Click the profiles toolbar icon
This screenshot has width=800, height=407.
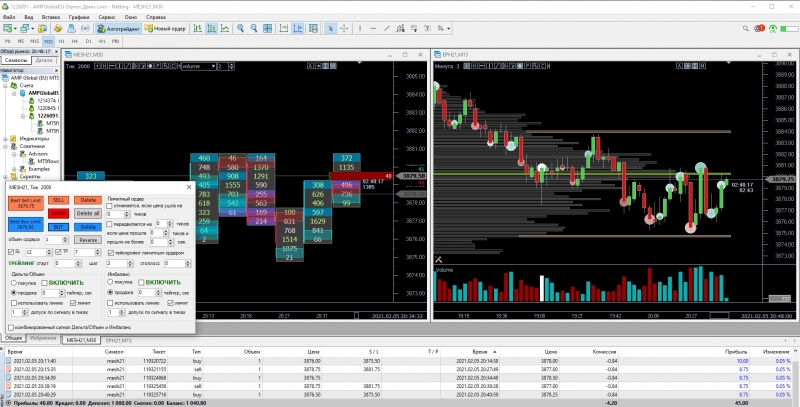tap(25, 29)
